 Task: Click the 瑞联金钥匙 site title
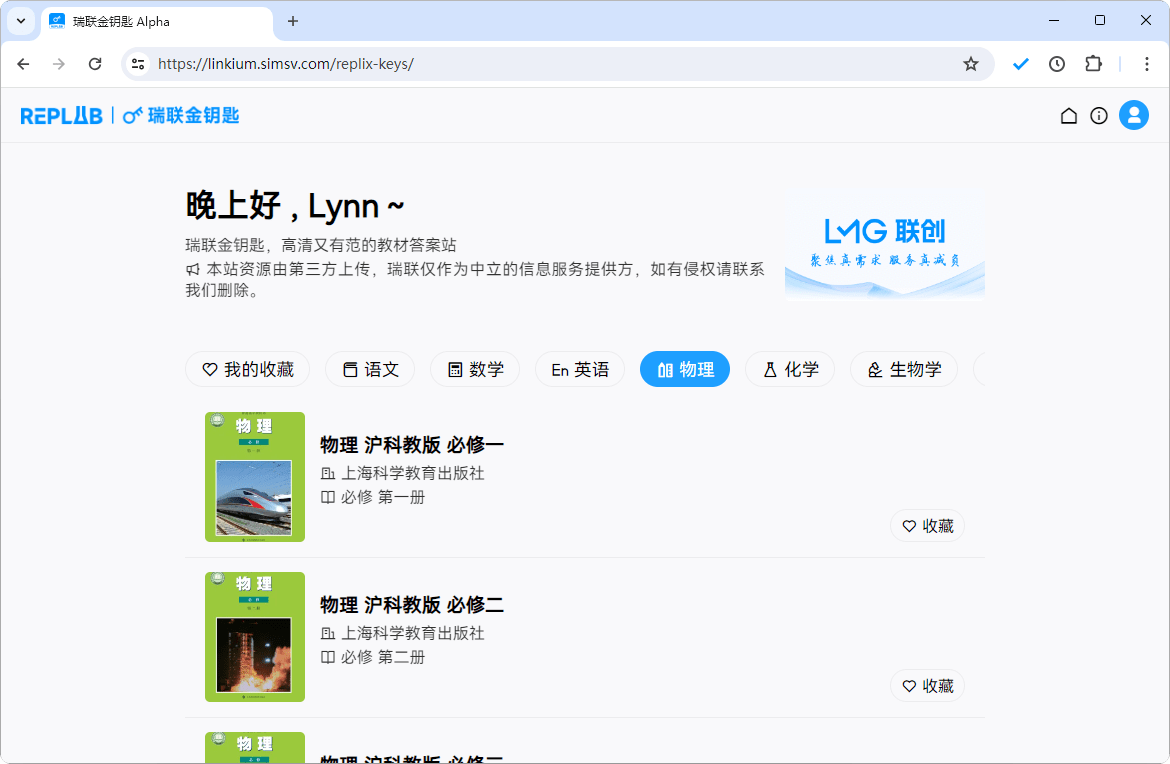[193, 116]
